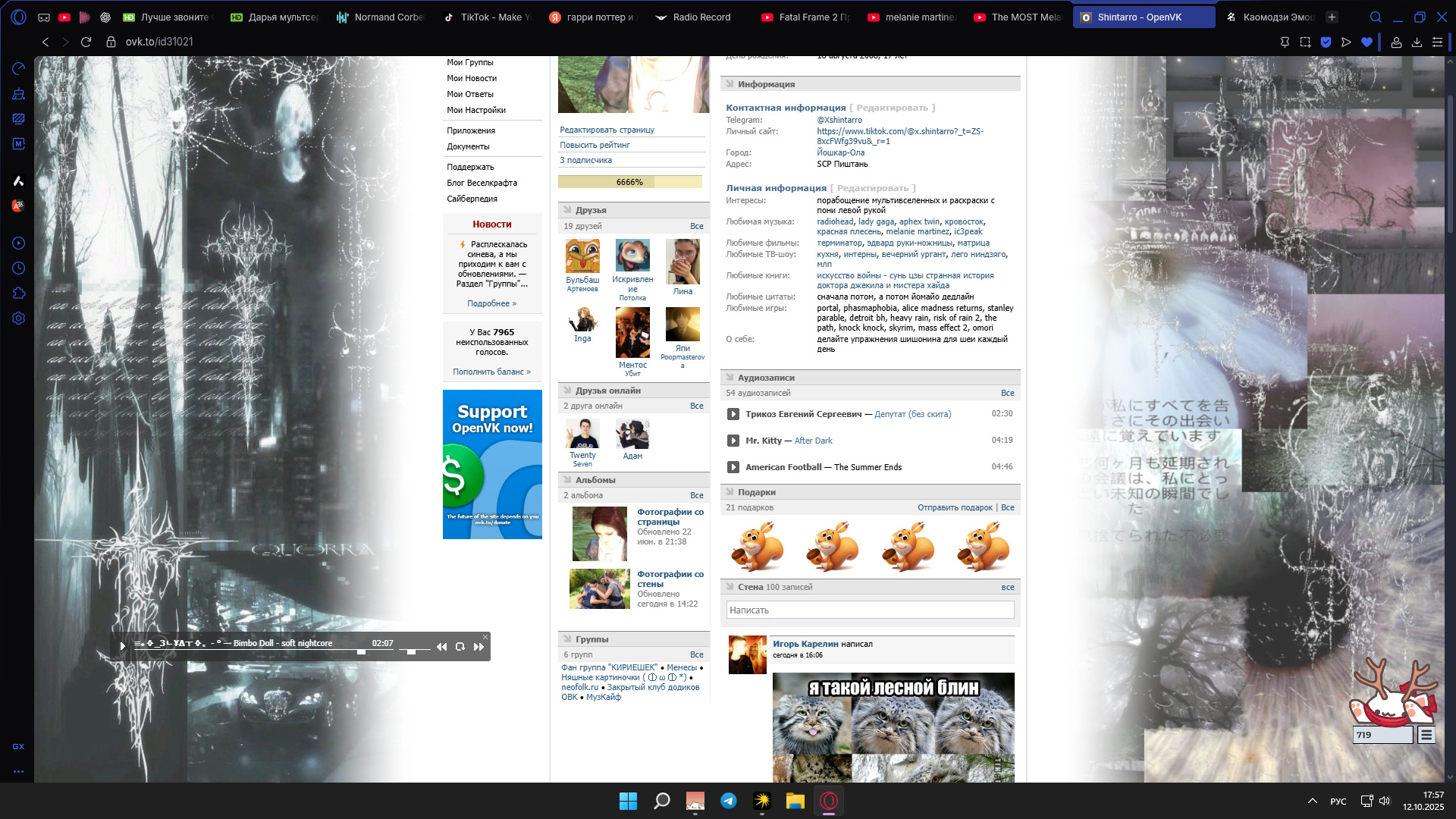Open sidebar settings gear icon

(x=19, y=318)
